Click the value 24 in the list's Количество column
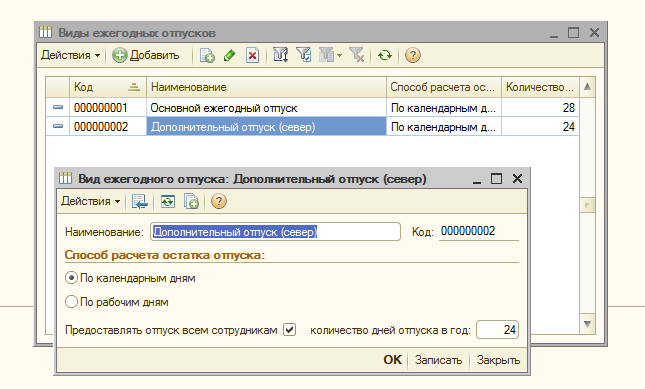Image resolution: width=645 pixels, height=389 pixels. 540,127
